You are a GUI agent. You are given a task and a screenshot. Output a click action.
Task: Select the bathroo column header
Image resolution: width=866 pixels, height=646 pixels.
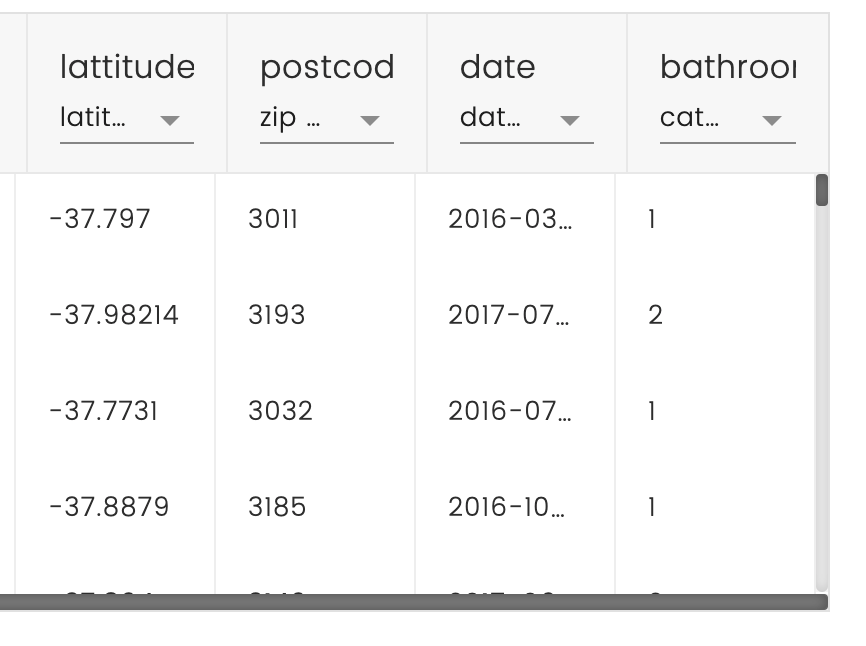(x=728, y=67)
